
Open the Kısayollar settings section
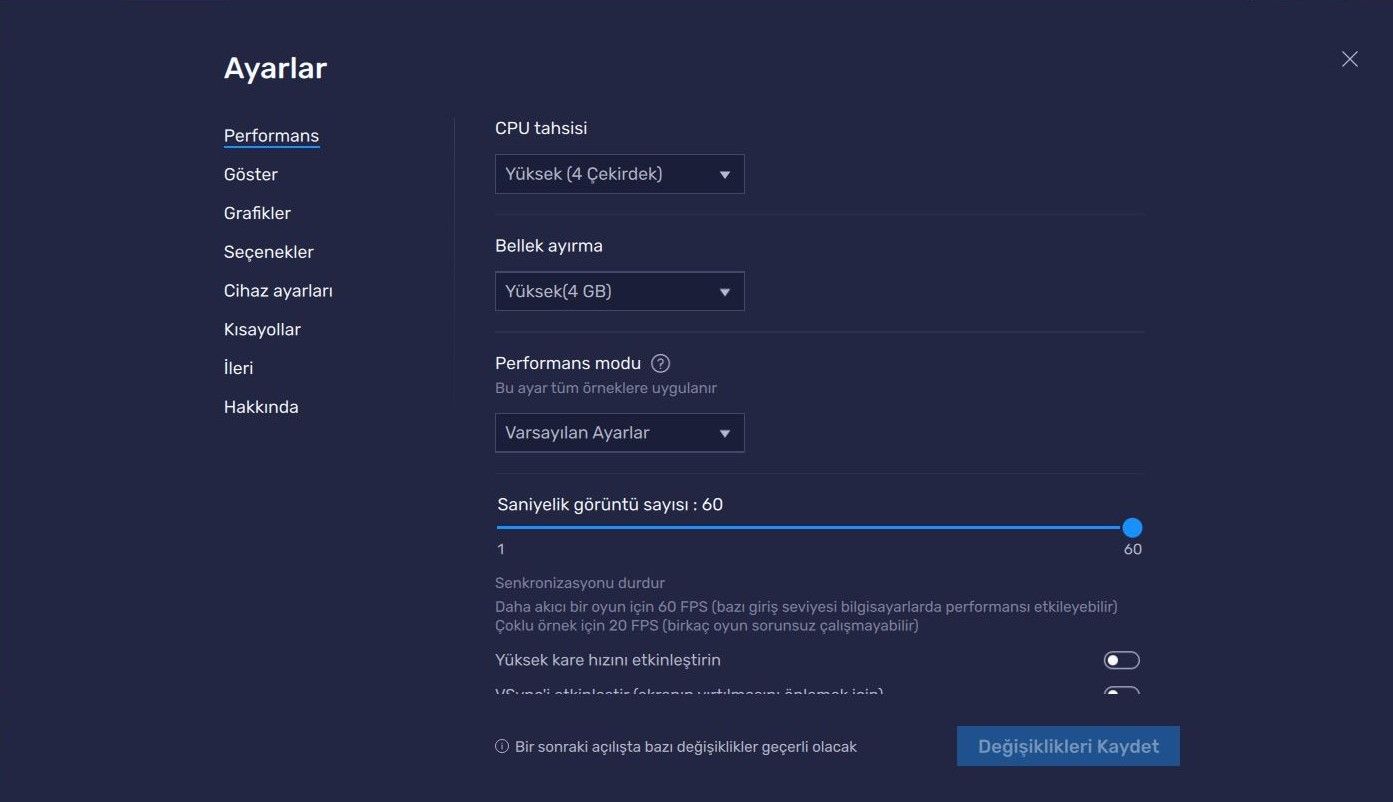pos(262,330)
